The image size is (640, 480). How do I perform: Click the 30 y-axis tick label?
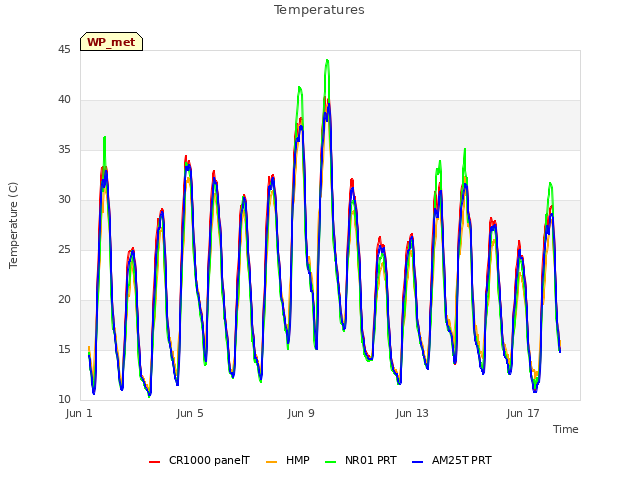(64, 200)
